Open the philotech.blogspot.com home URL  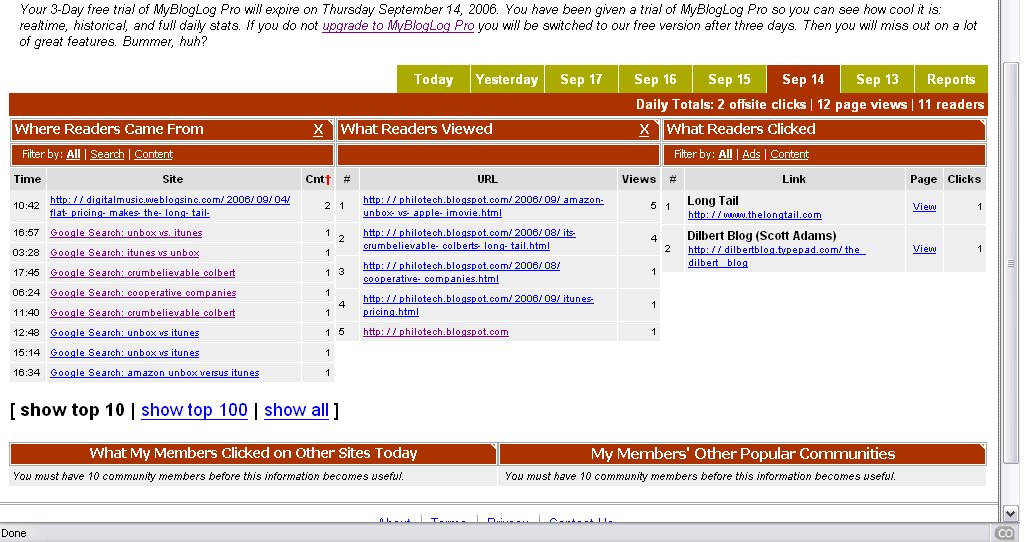(x=436, y=332)
